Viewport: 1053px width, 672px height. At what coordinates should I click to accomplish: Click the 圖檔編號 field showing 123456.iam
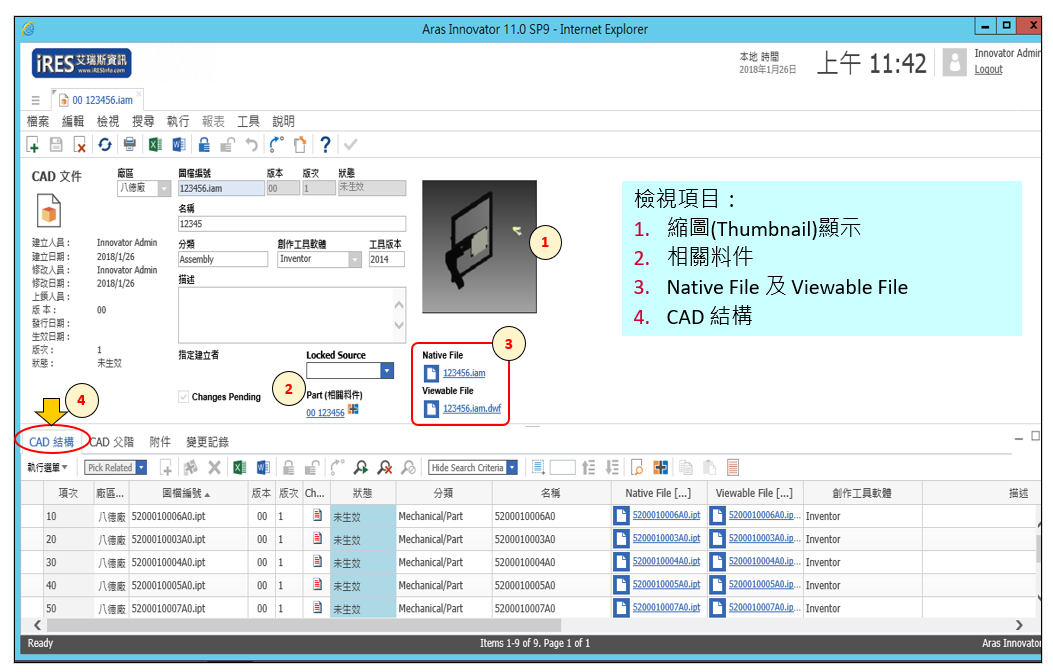pos(221,189)
